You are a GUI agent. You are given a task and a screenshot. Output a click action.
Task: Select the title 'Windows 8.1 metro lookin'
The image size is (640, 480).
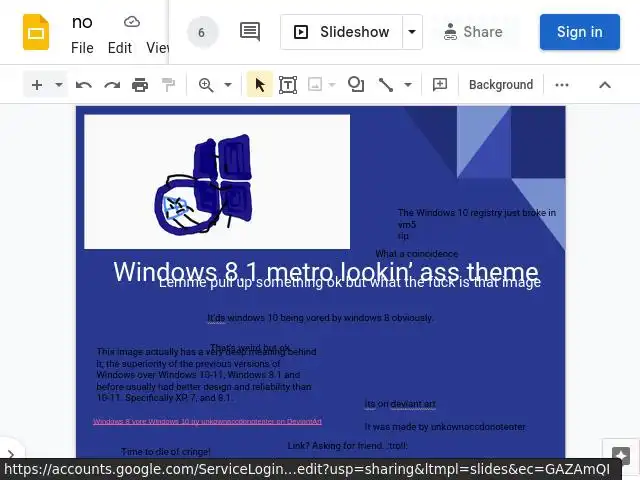[x=326, y=271]
